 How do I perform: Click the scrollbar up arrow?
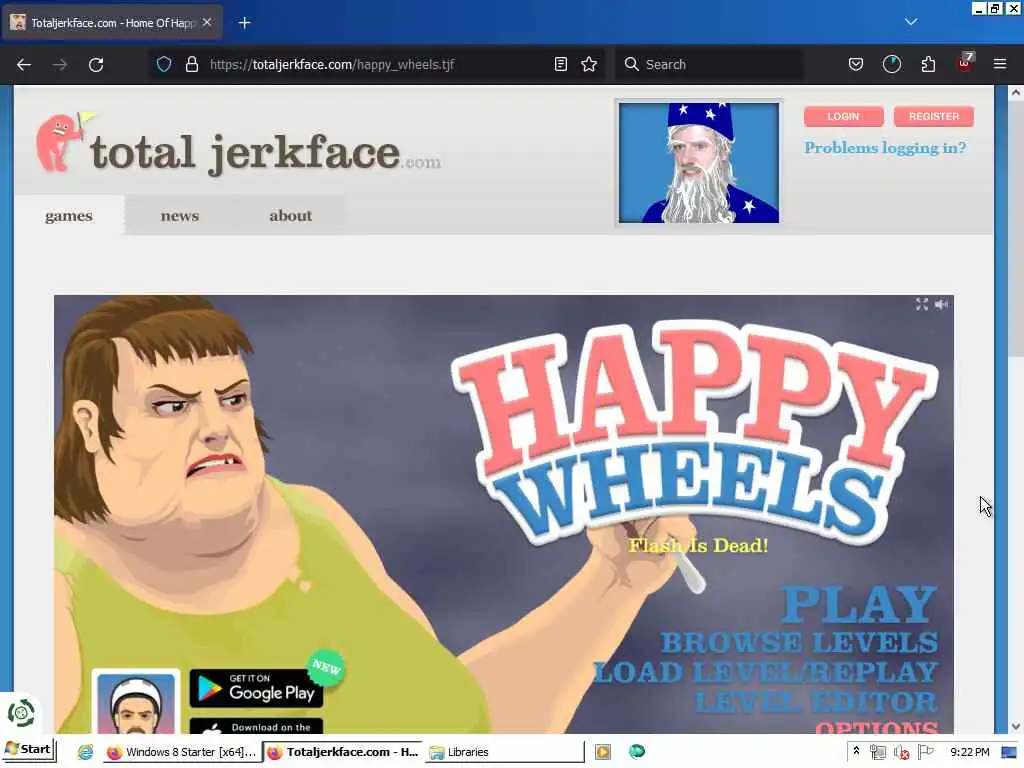pos(1016,93)
